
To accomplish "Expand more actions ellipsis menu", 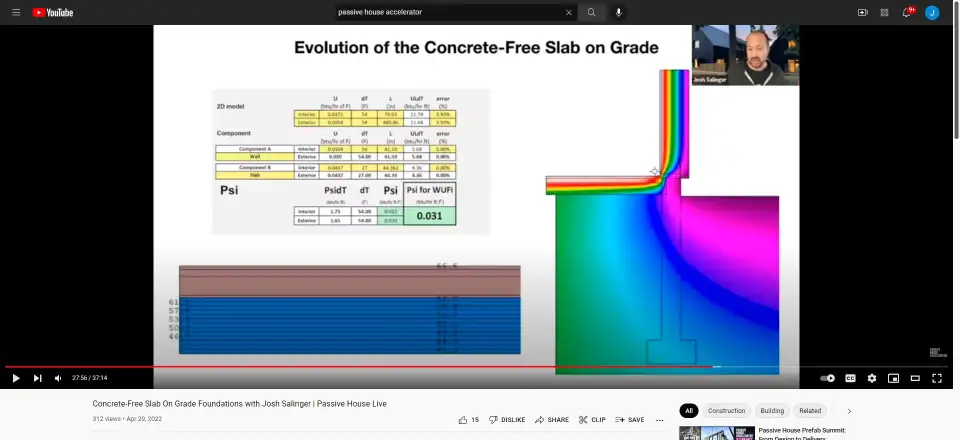I will click(x=661, y=420).
